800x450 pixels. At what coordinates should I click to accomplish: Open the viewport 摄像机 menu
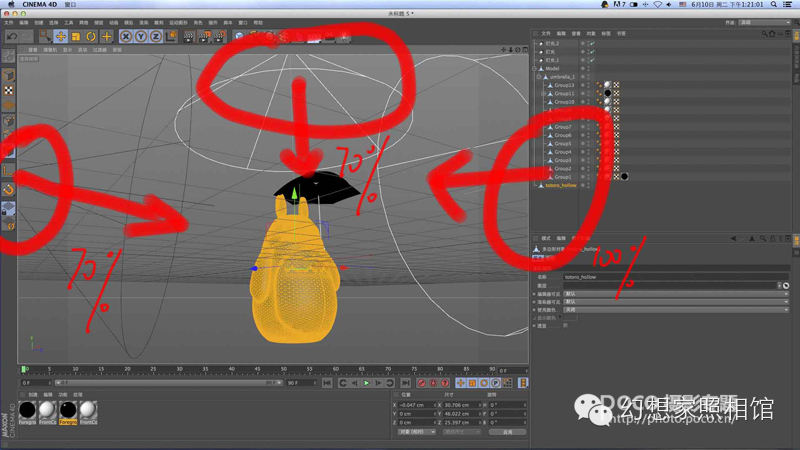[51, 50]
